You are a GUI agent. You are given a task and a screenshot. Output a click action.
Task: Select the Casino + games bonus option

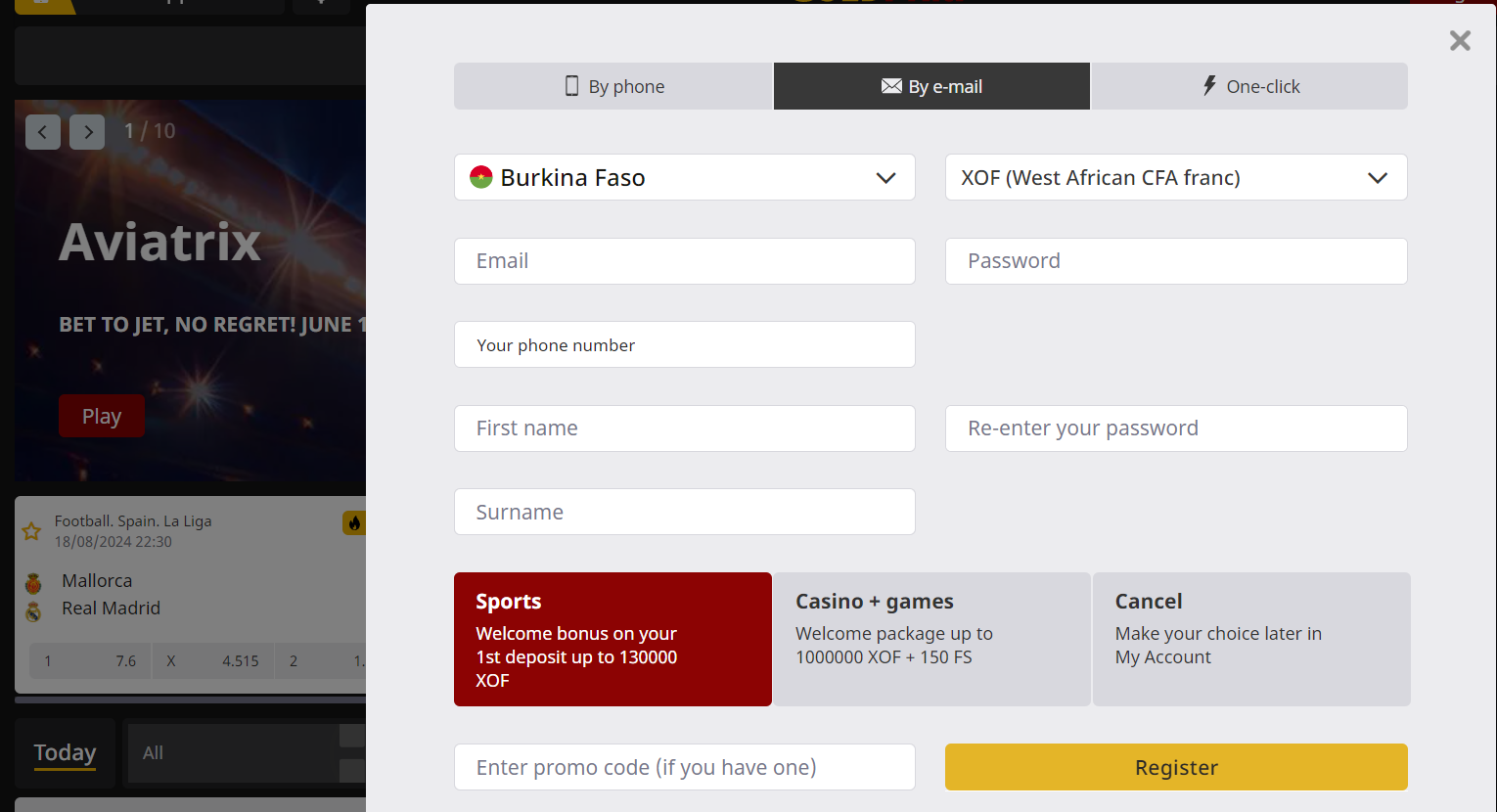[931, 639]
